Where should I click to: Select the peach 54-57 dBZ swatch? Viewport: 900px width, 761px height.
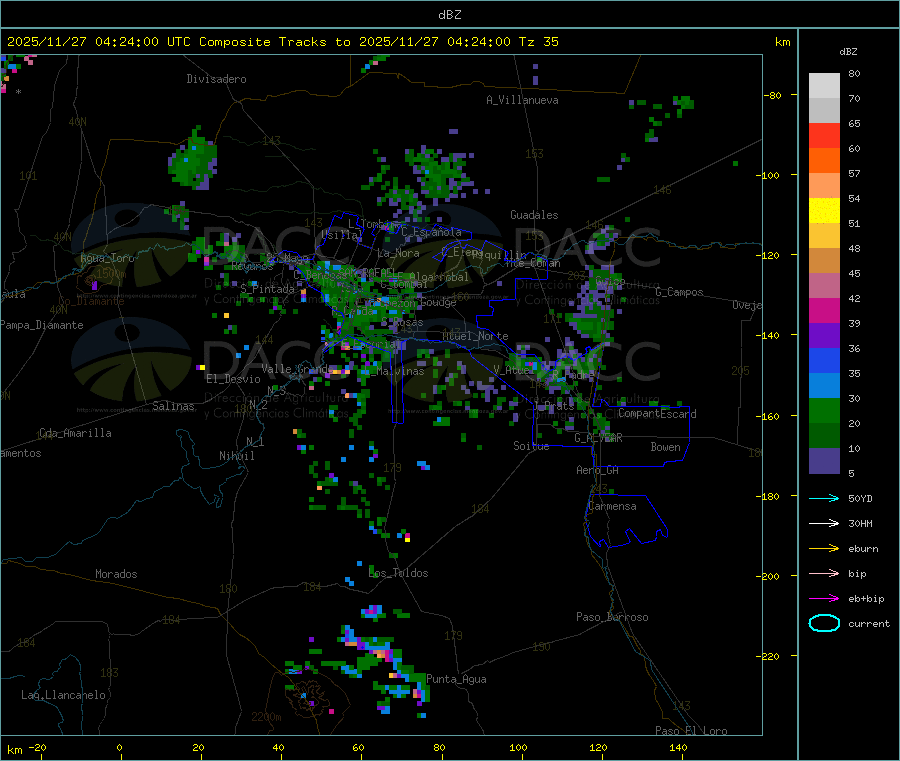(824, 185)
